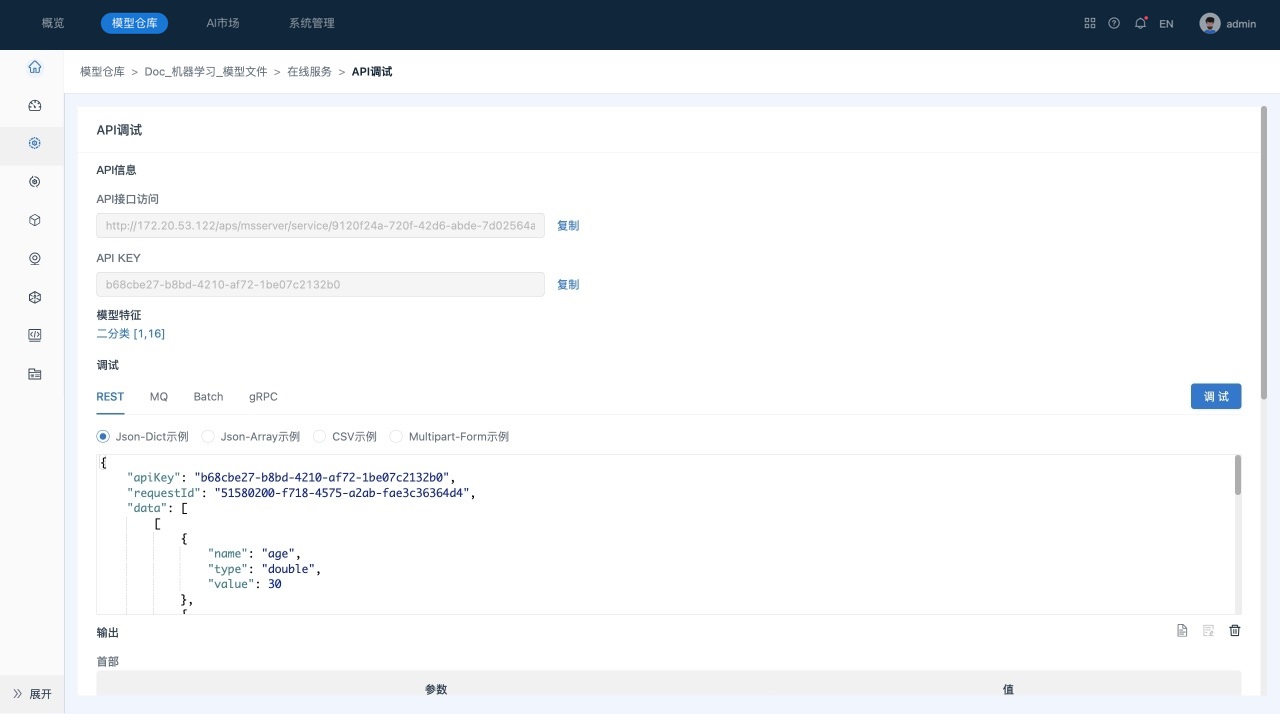
Task: Open the notification bell icon
Action: click(1140, 23)
